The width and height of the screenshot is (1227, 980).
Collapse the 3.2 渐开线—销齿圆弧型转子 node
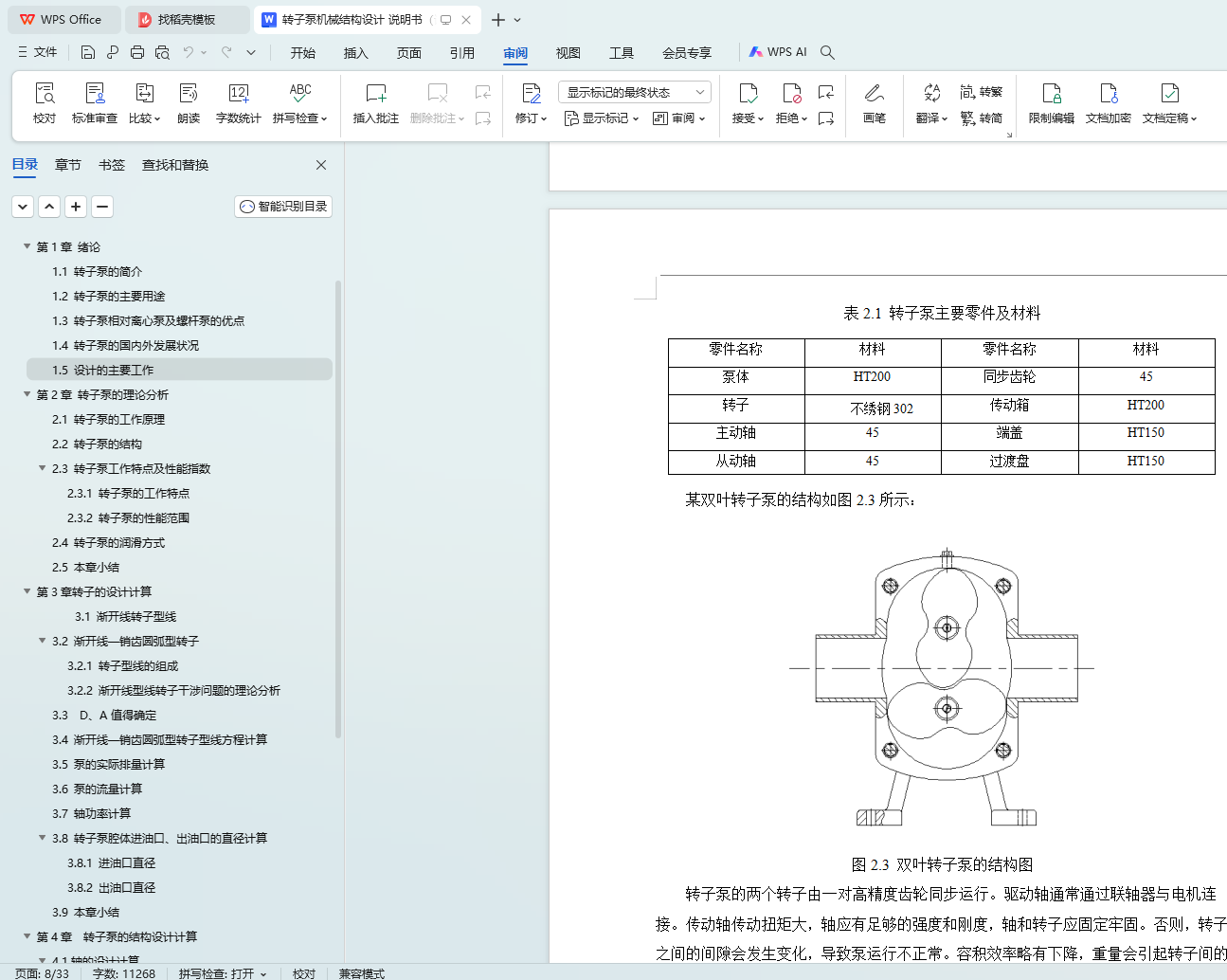(42, 641)
